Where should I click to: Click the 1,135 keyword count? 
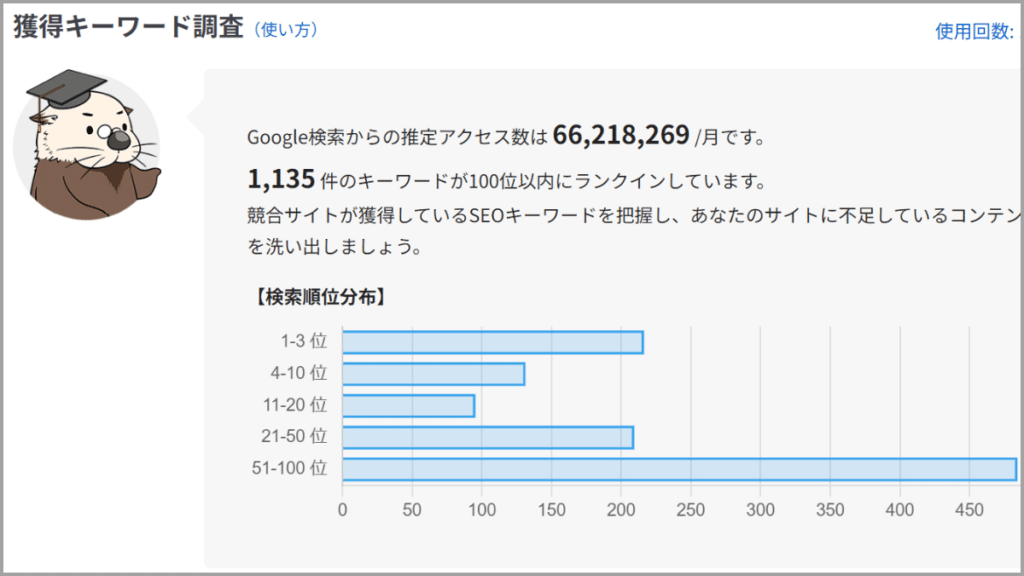(x=279, y=180)
